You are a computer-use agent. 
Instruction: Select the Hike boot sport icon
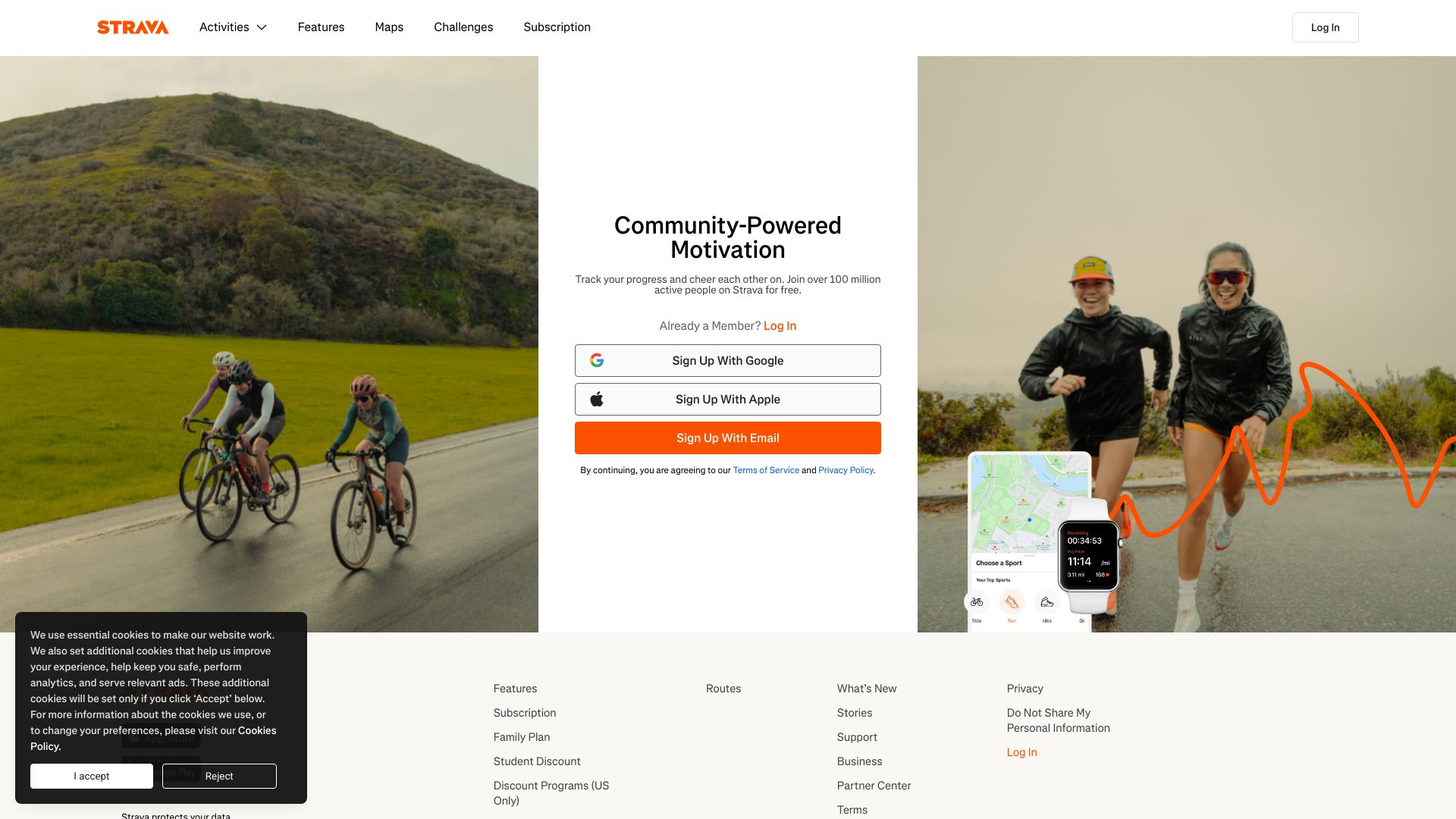click(1047, 602)
